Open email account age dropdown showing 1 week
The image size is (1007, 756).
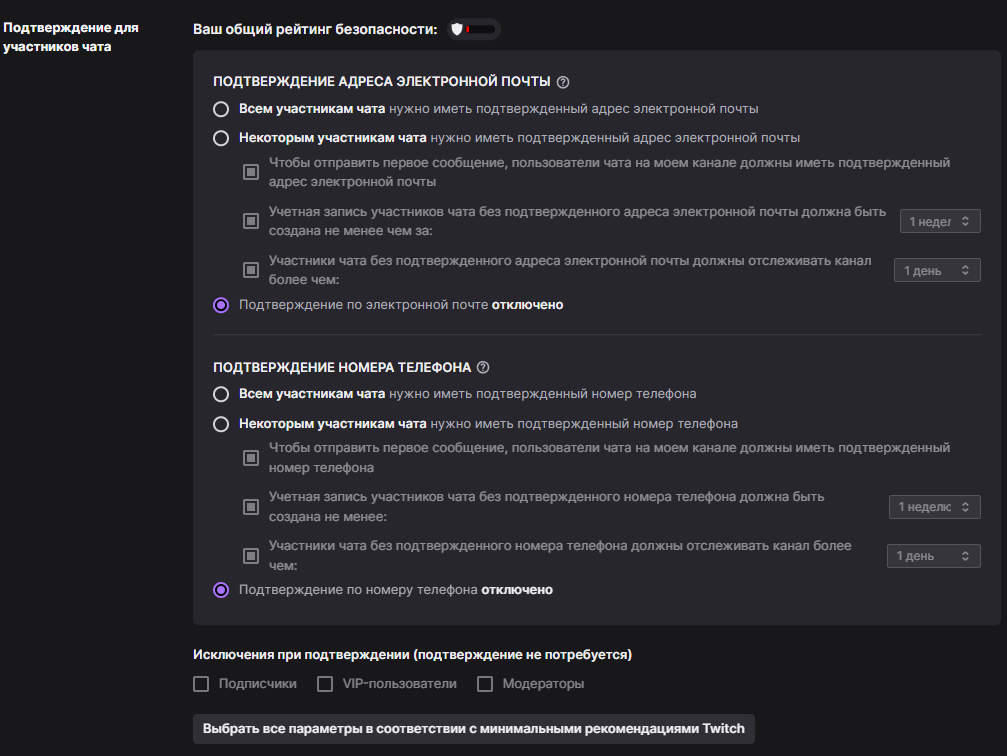coord(940,221)
